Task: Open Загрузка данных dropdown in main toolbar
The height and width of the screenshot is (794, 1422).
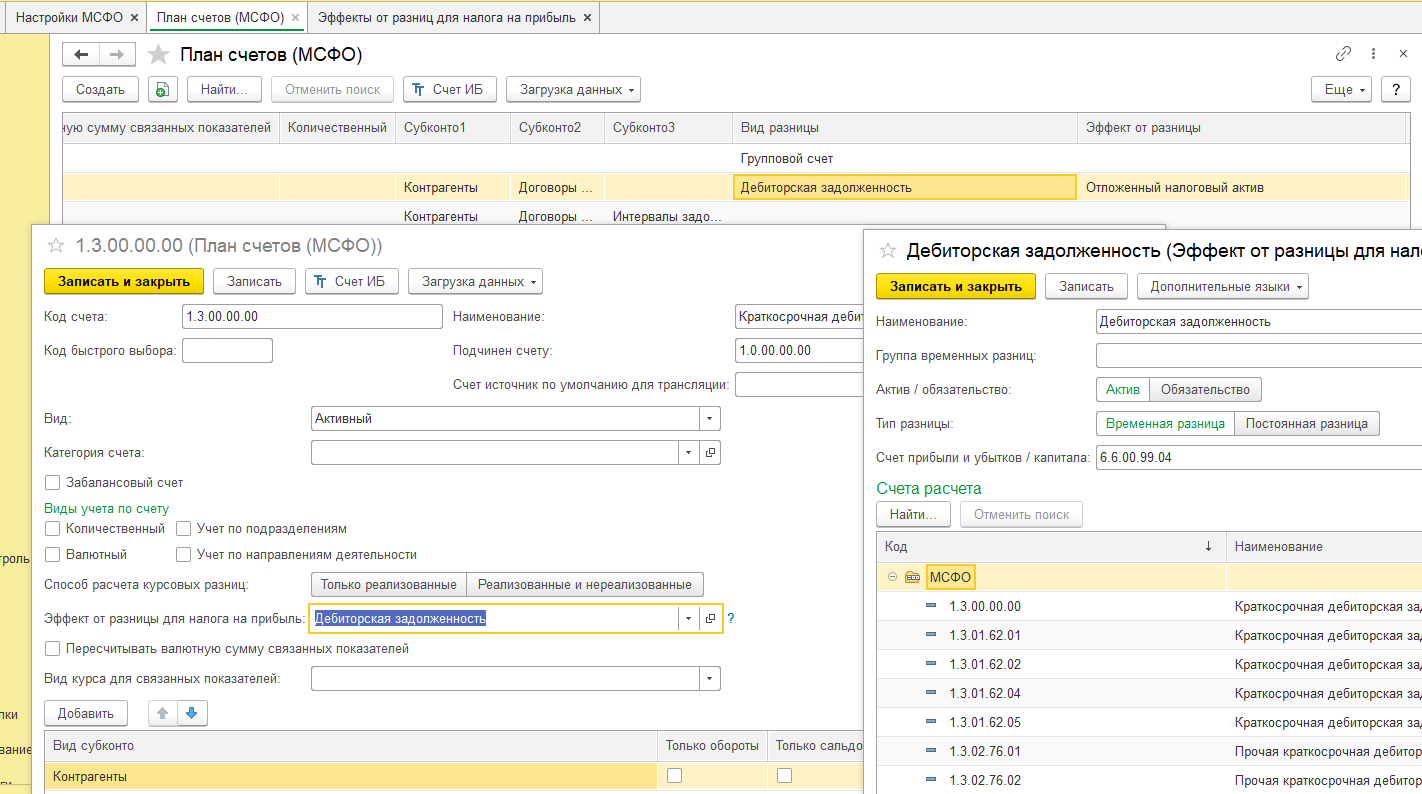Action: point(573,90)
